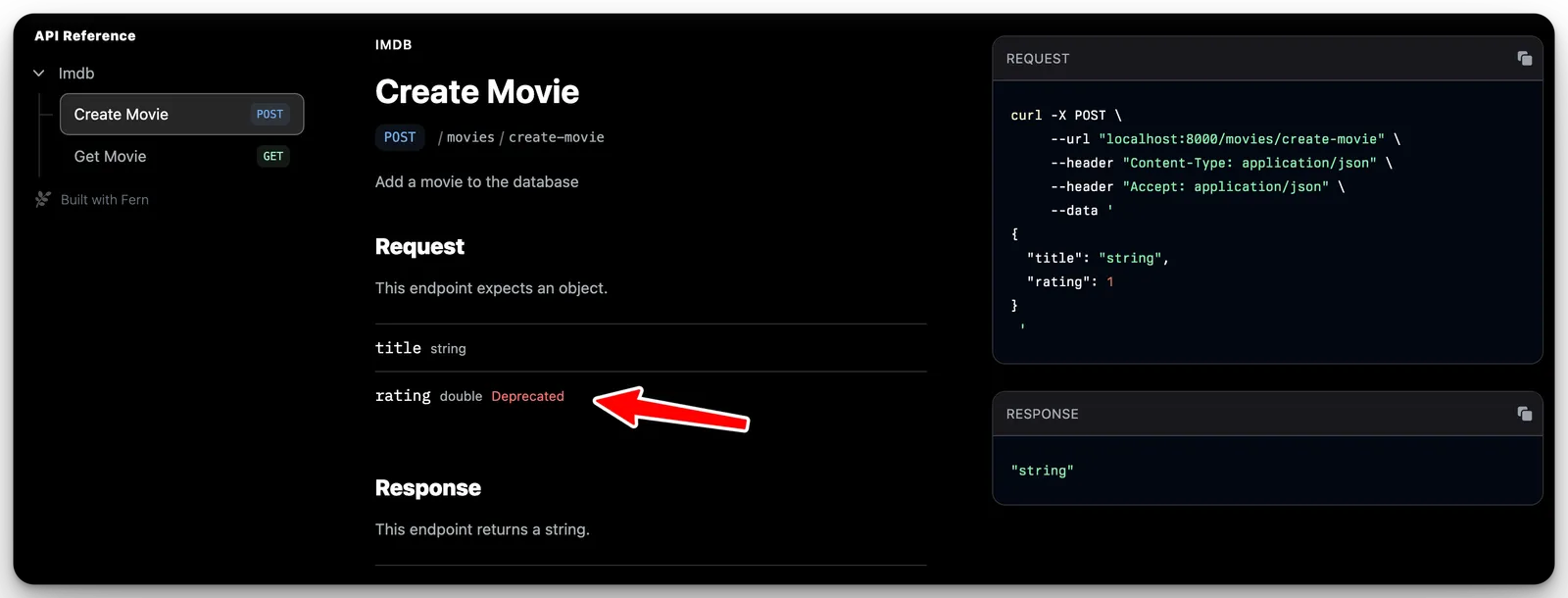
Task: Click the Content-Type header line
Action: (1221, 163)
